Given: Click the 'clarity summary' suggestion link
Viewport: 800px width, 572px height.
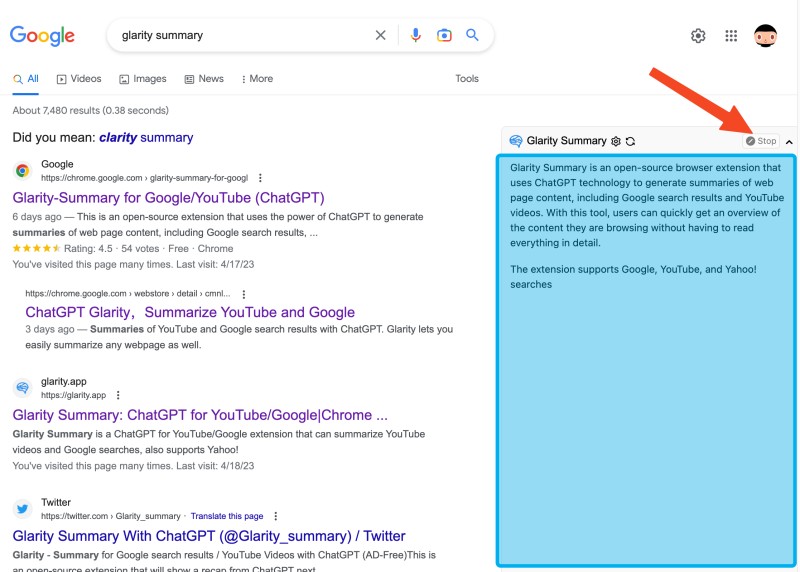Looking at the screenshot, I should [146, 138].
